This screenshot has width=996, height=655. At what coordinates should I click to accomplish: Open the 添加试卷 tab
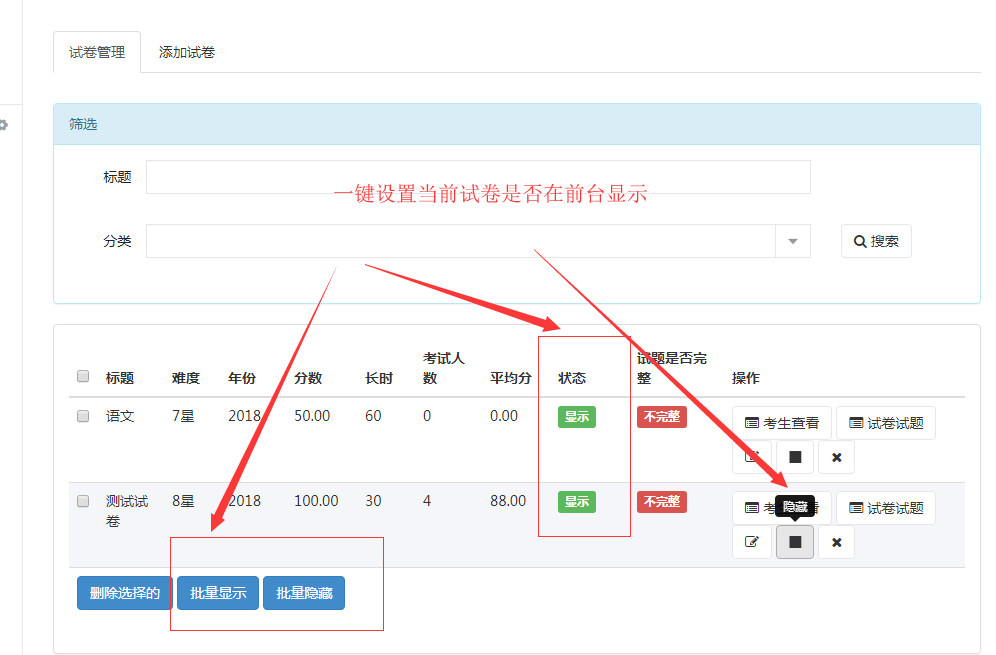tap(187, 52)
